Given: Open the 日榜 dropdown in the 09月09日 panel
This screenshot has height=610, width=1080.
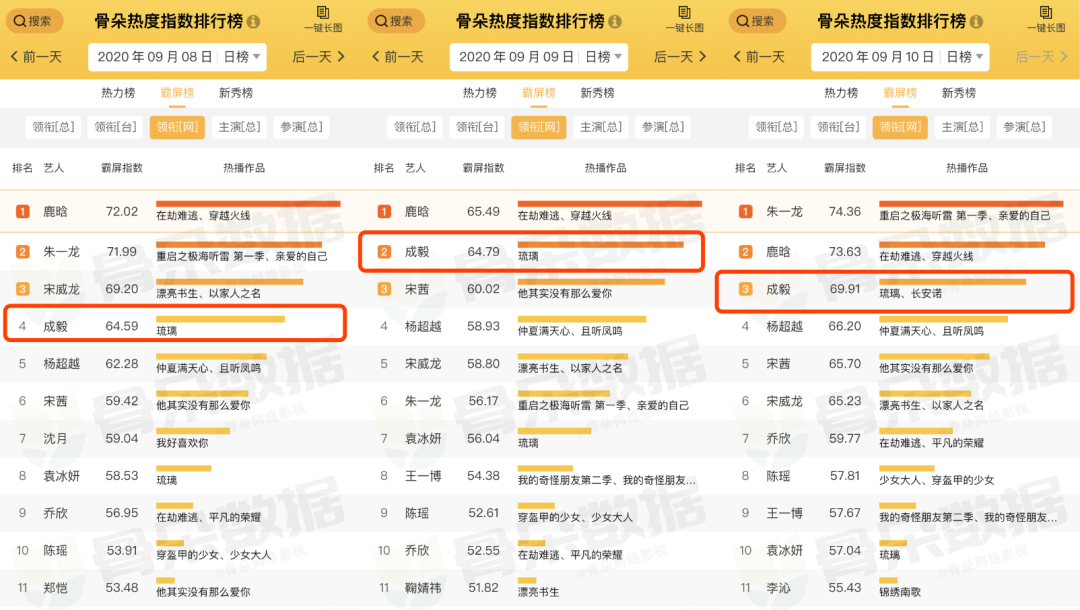Looking at the screenshot, I should click(x=603, y=57).
